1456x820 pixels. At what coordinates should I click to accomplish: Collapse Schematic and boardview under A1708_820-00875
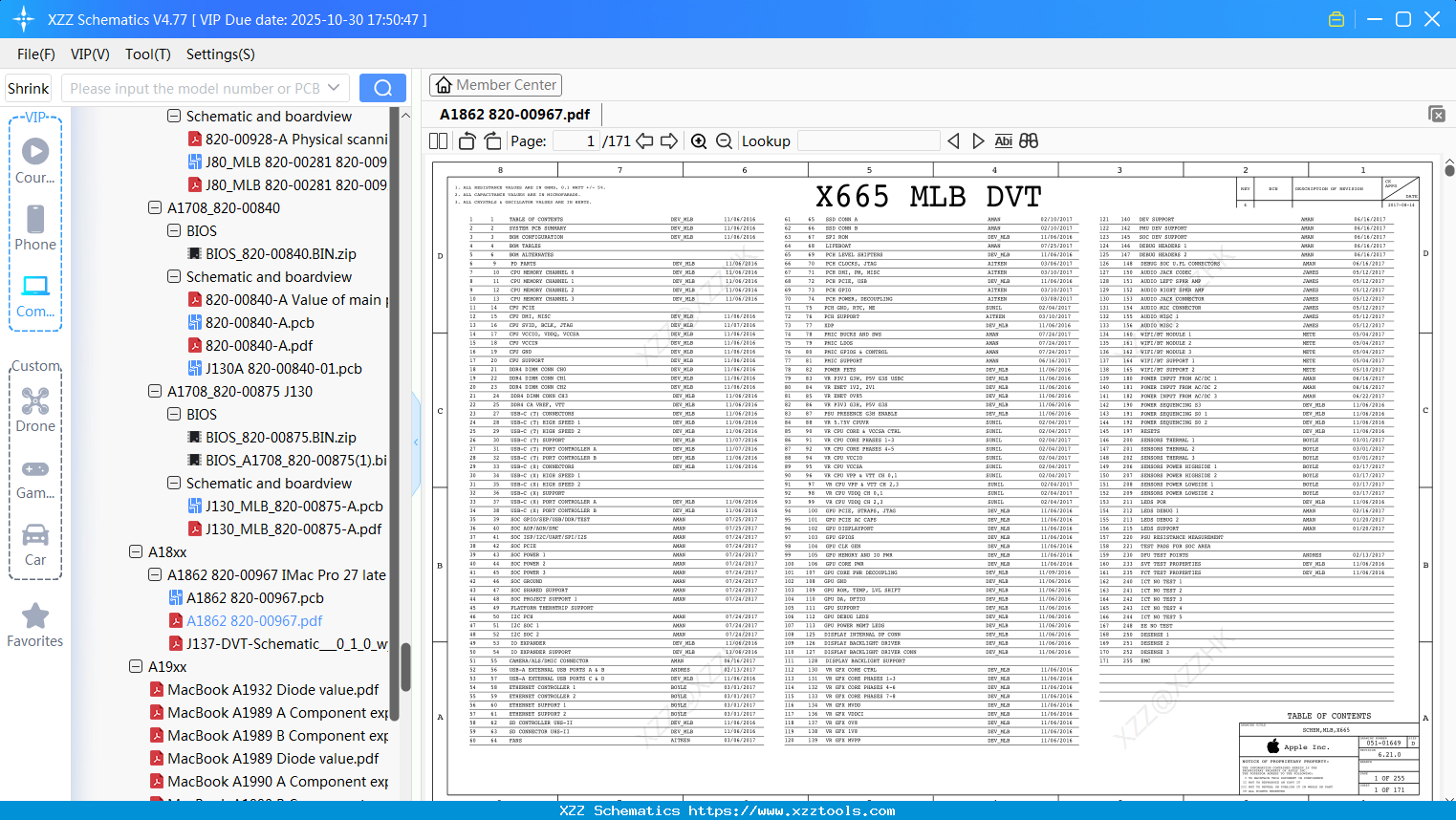click(x=174, y=483)
